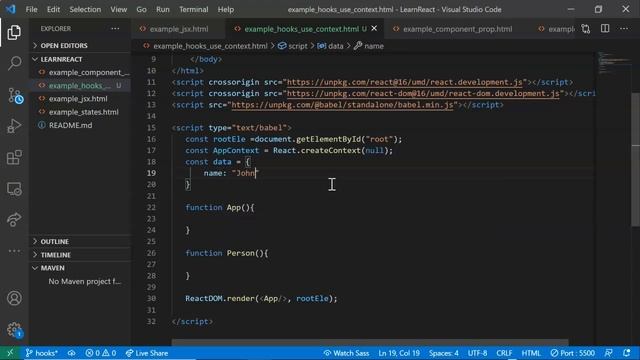Open remote window indicator in status bar

coord(10,353)
